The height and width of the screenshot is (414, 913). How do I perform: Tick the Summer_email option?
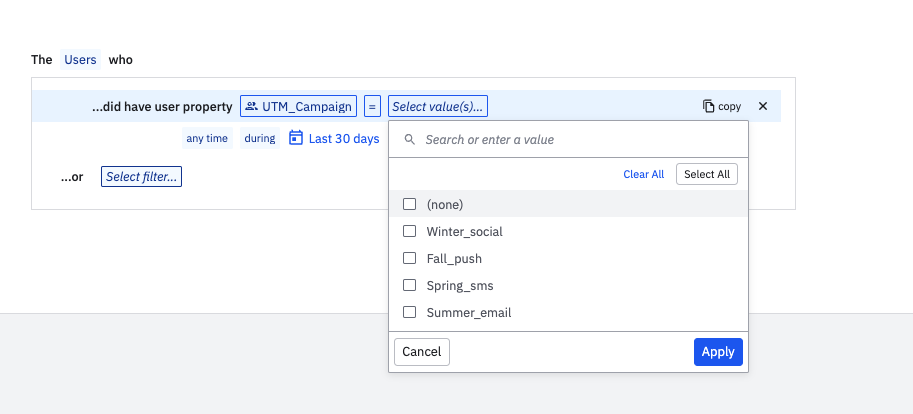pos(409,312)
